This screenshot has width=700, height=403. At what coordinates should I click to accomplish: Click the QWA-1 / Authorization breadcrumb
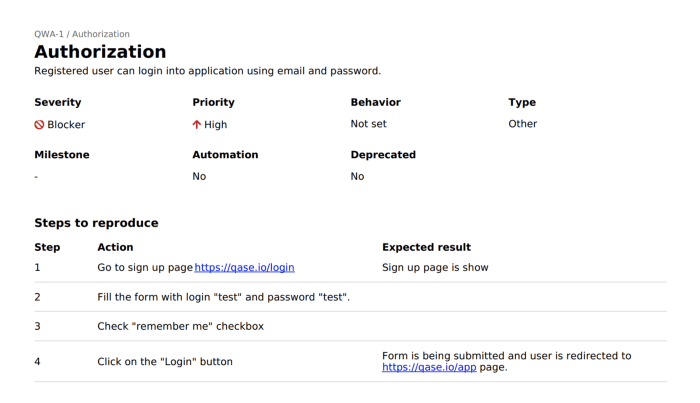point(82,34)
